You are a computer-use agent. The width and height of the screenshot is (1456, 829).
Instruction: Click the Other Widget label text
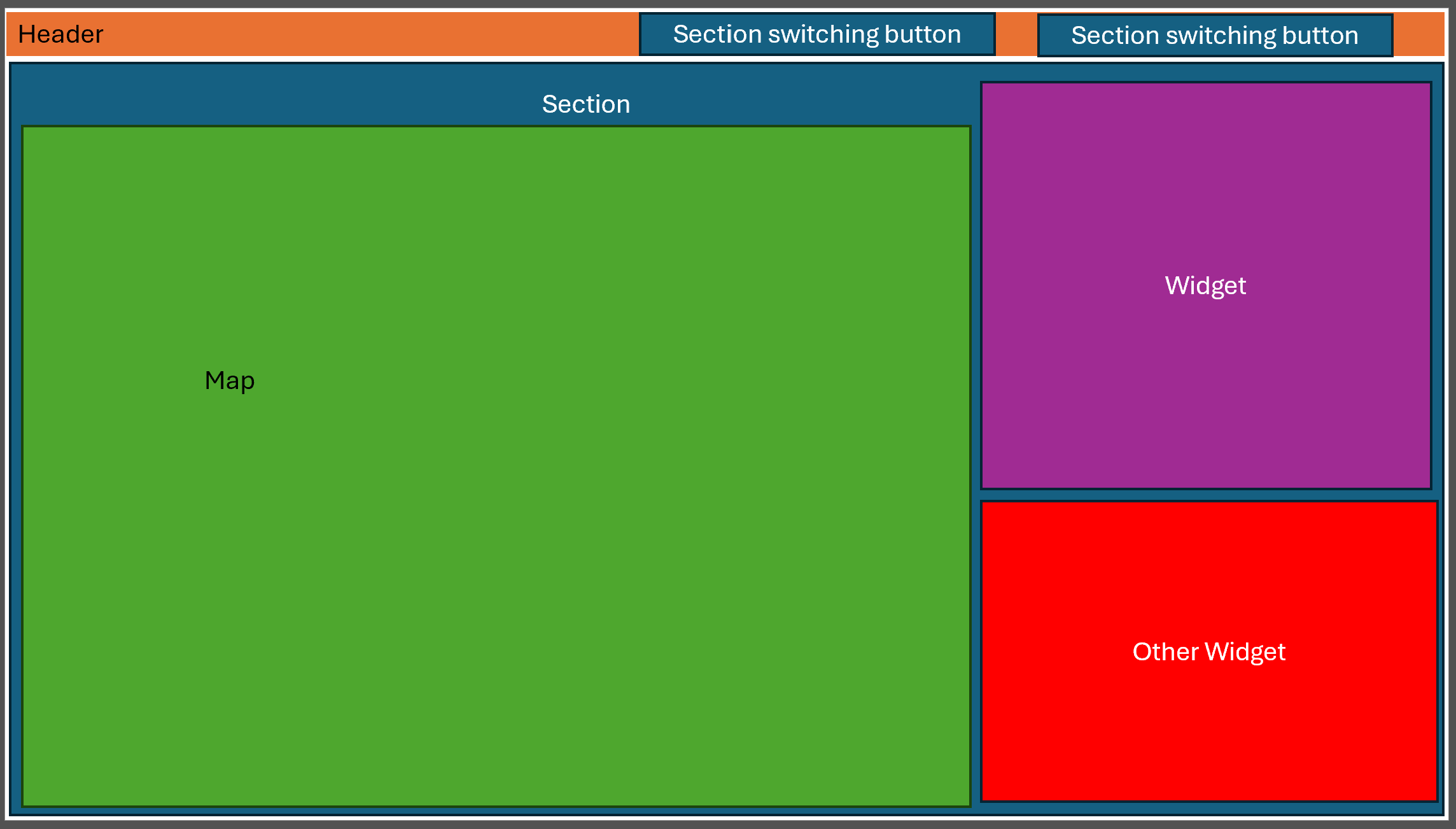1208,651
